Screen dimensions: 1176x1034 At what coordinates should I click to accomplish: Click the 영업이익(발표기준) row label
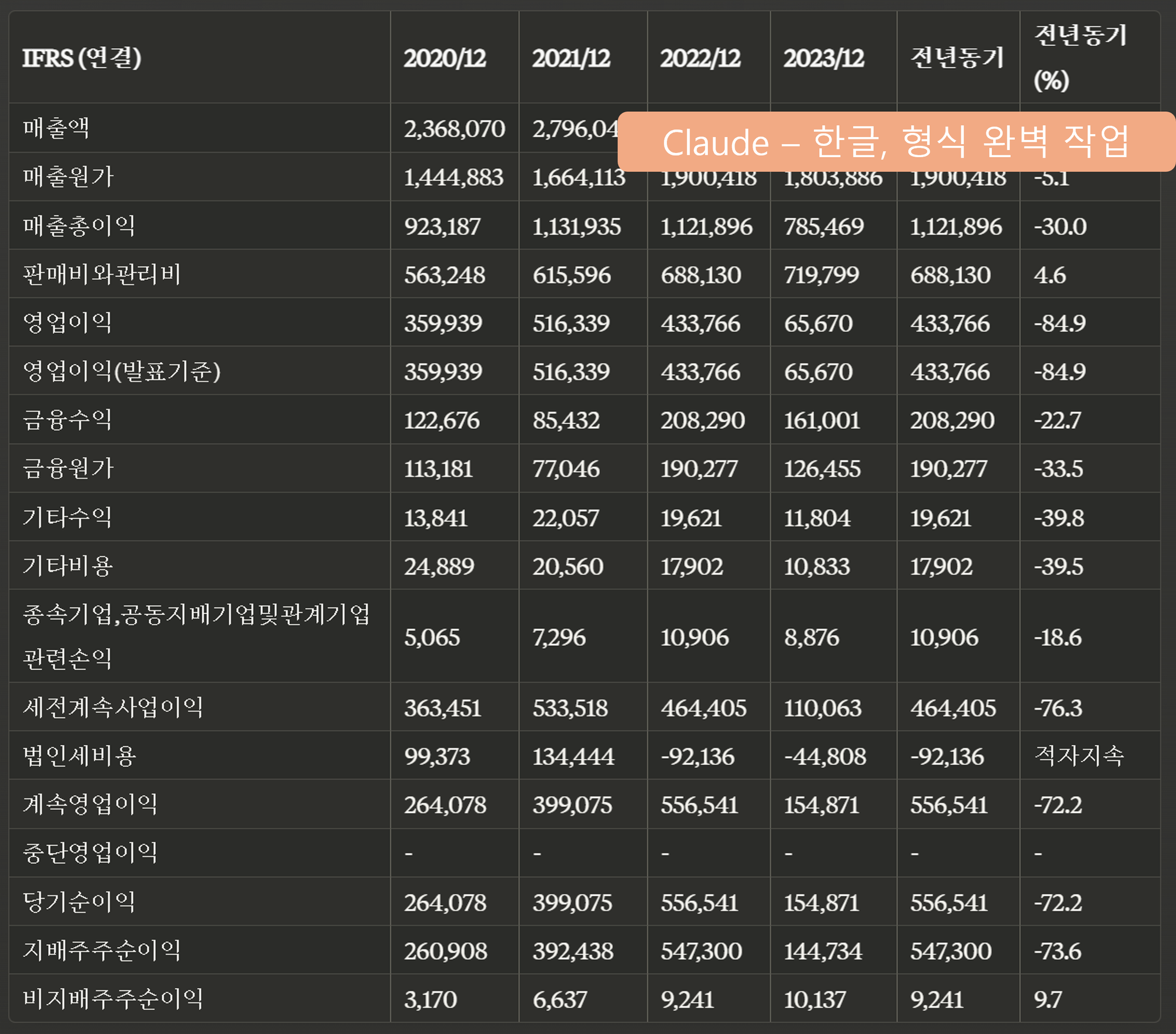pyautogui.click(x=122, y=371)
